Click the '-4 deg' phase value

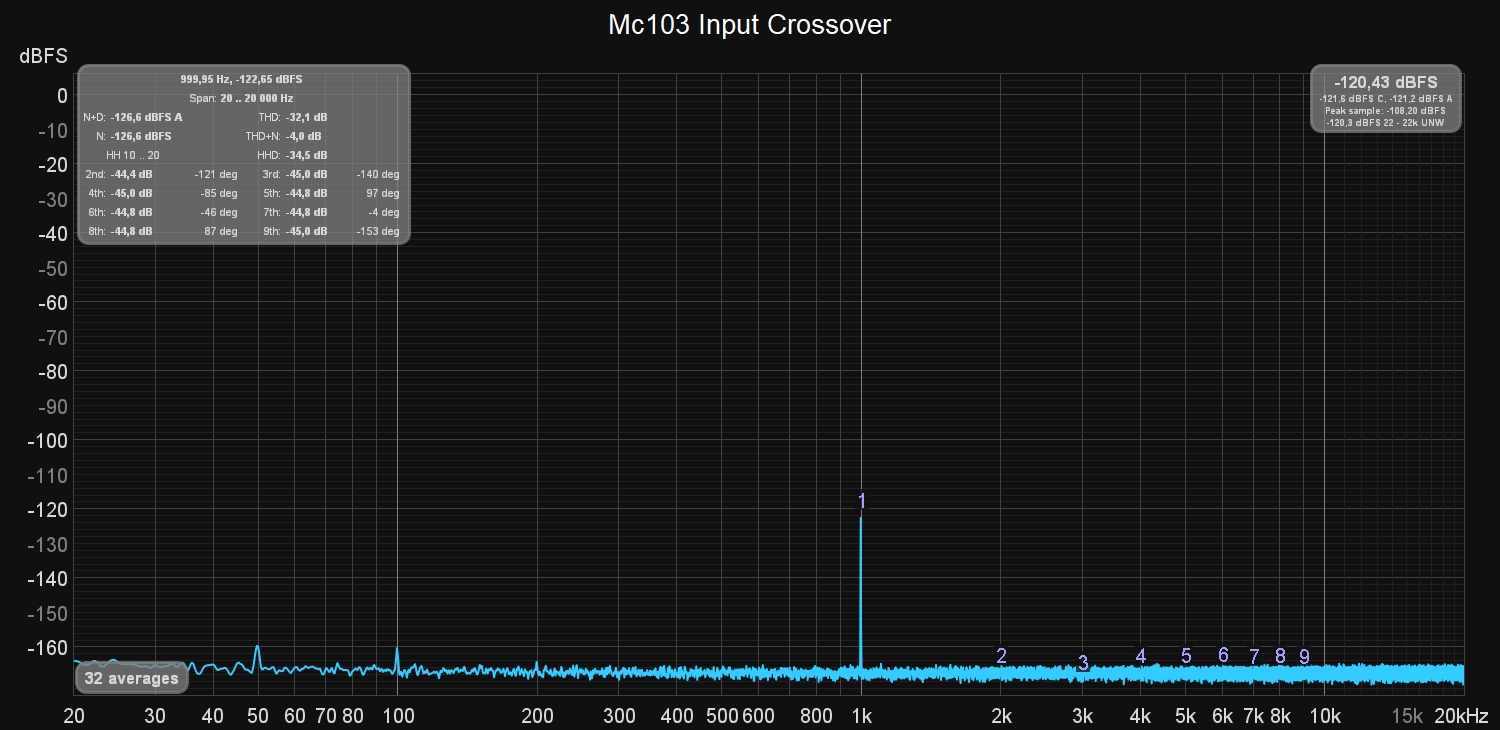(384, 212)
